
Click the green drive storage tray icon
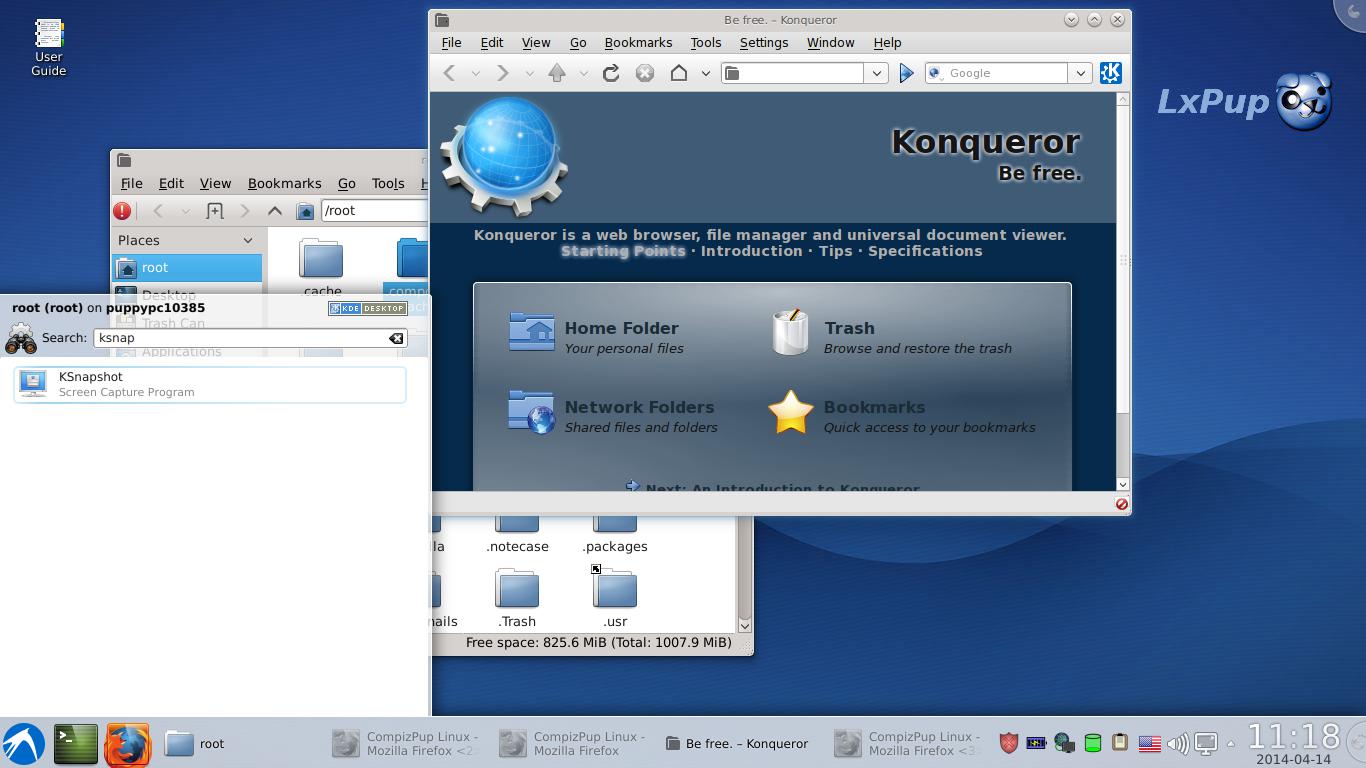(1093, 743)
